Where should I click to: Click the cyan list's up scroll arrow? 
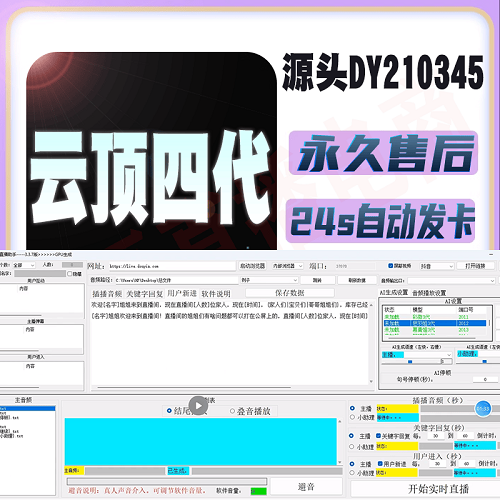340,422
